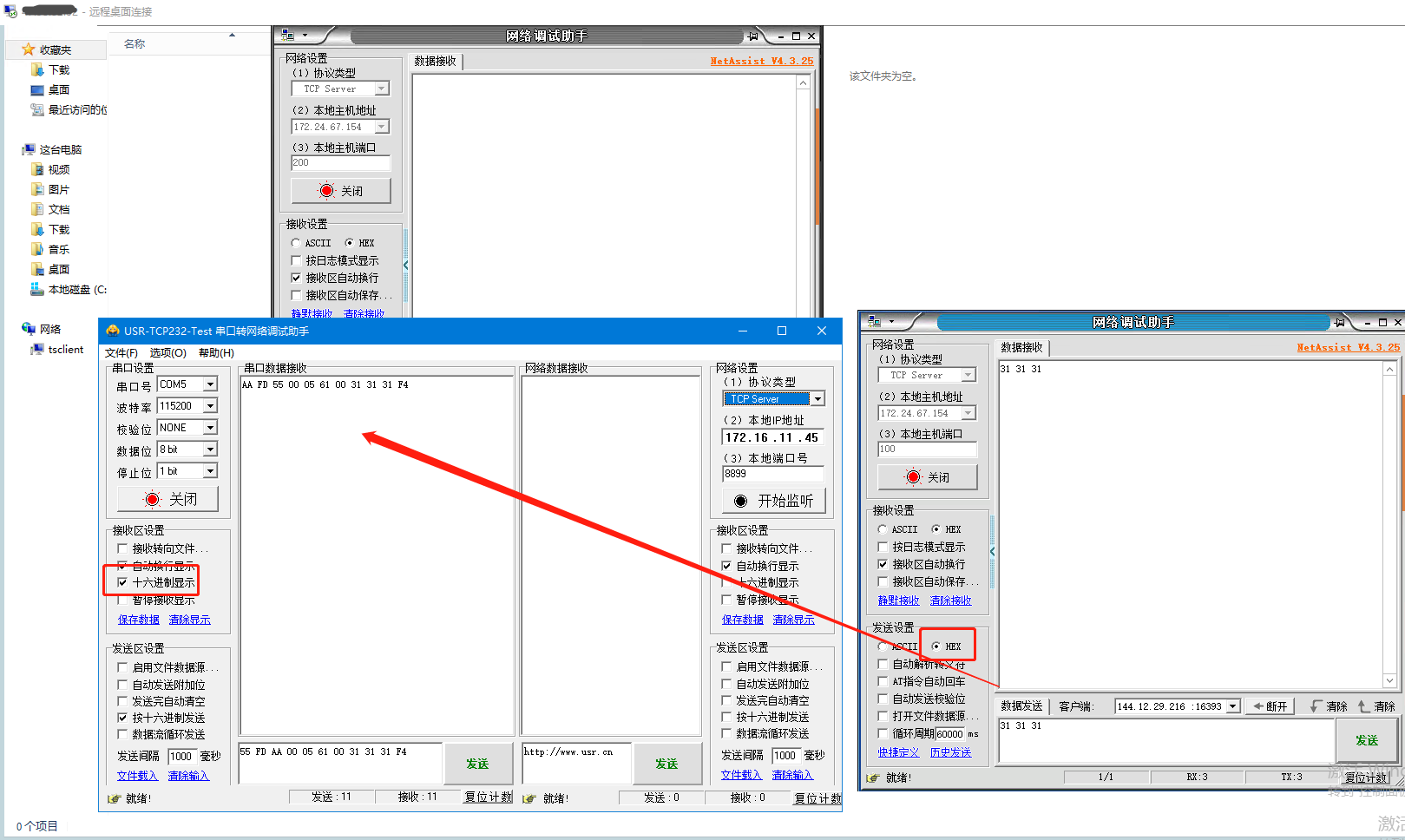The image size is (1405, 840).
Task: Open the 串口号 COM5 dropdown
Action: tap(210, 384)
